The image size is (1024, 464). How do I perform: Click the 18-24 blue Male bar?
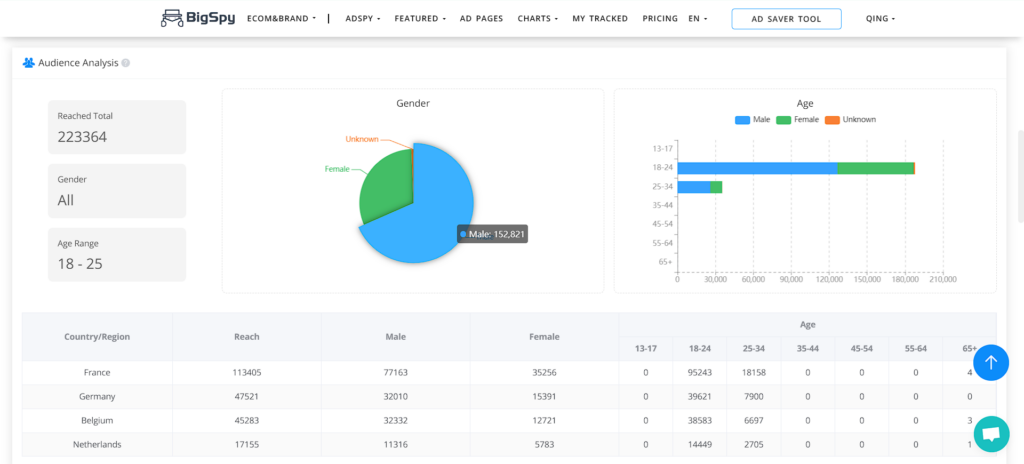click(x=757, y=168)
